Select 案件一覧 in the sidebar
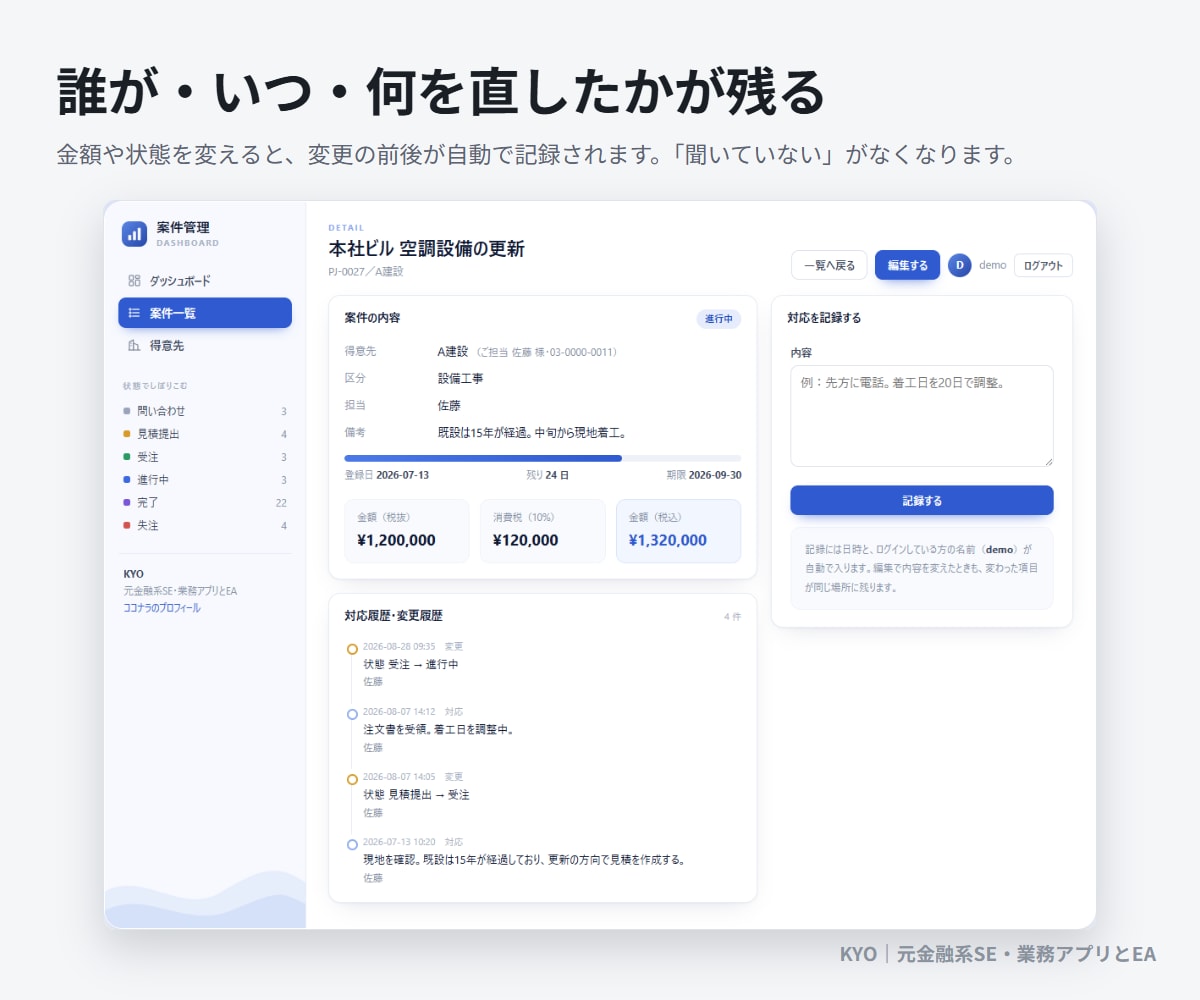 205,313
